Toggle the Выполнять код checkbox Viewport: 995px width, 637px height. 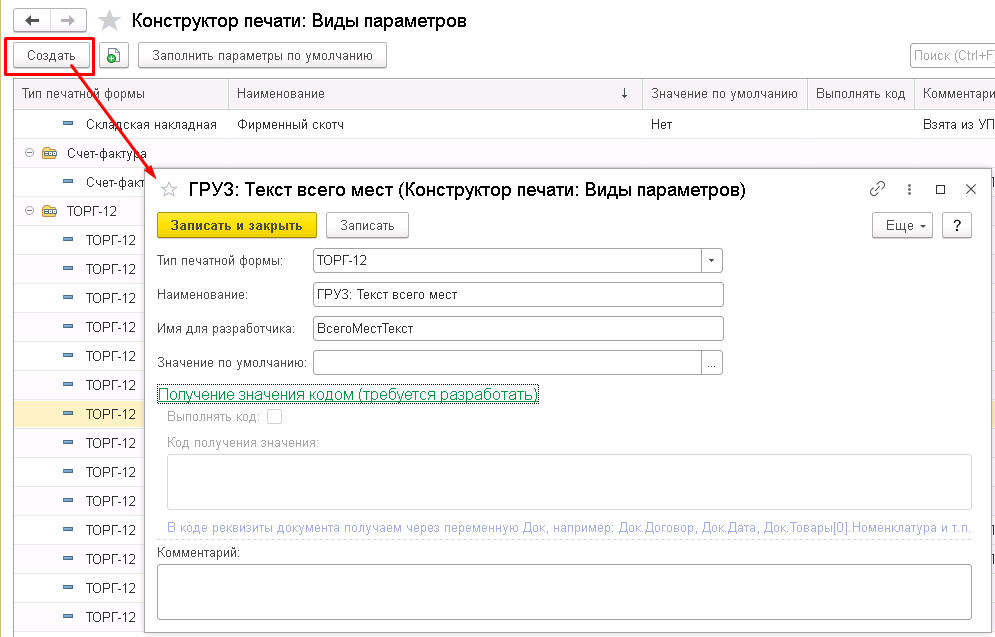pyautogui.click(x=275, y=417)
